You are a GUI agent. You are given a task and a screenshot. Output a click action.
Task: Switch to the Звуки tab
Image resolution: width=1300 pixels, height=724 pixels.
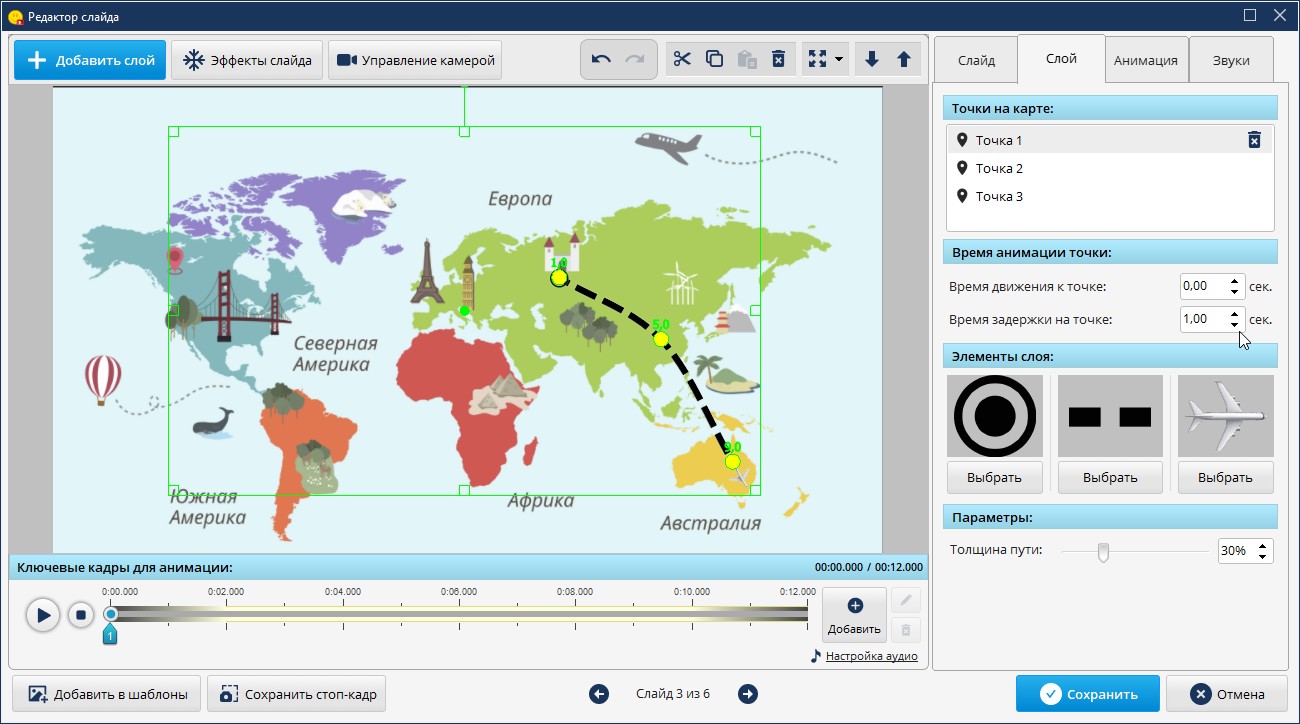click(1231, 60)
